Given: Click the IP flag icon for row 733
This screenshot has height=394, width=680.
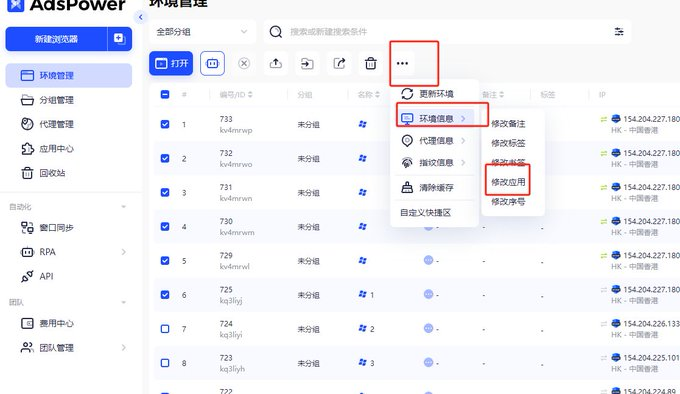Looking at the screenshot, I should [x=616, y=118].
